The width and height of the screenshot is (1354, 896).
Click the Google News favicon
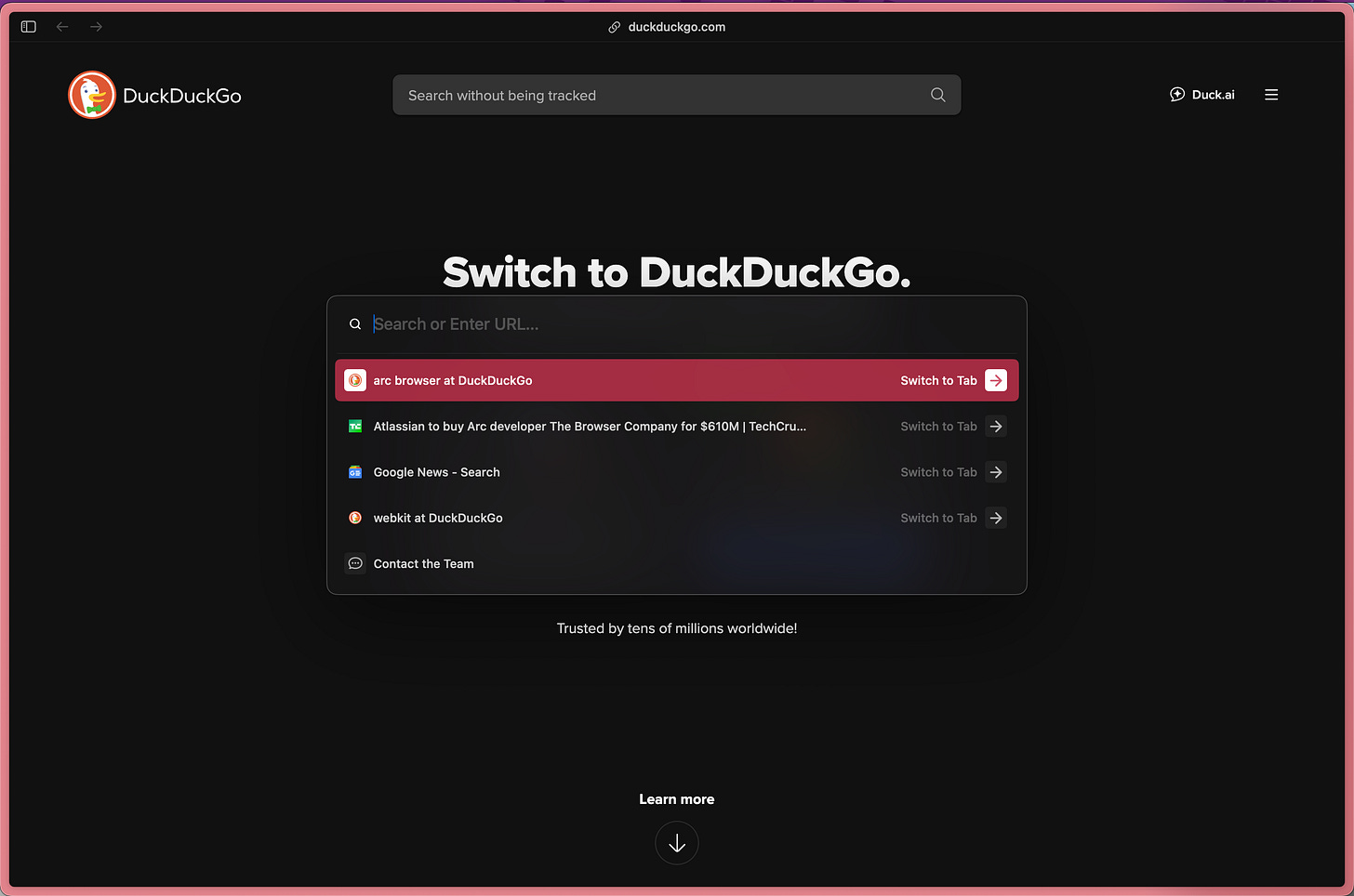[x=355, y=472]
